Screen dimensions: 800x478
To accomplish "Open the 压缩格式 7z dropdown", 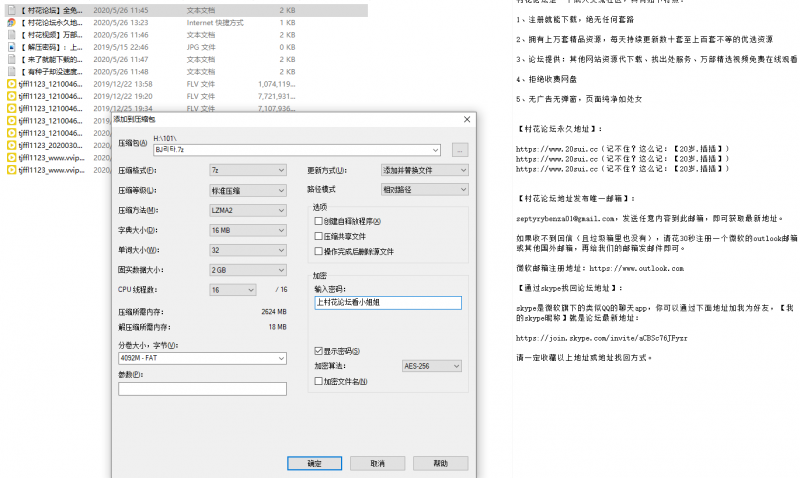I will 246,170.
